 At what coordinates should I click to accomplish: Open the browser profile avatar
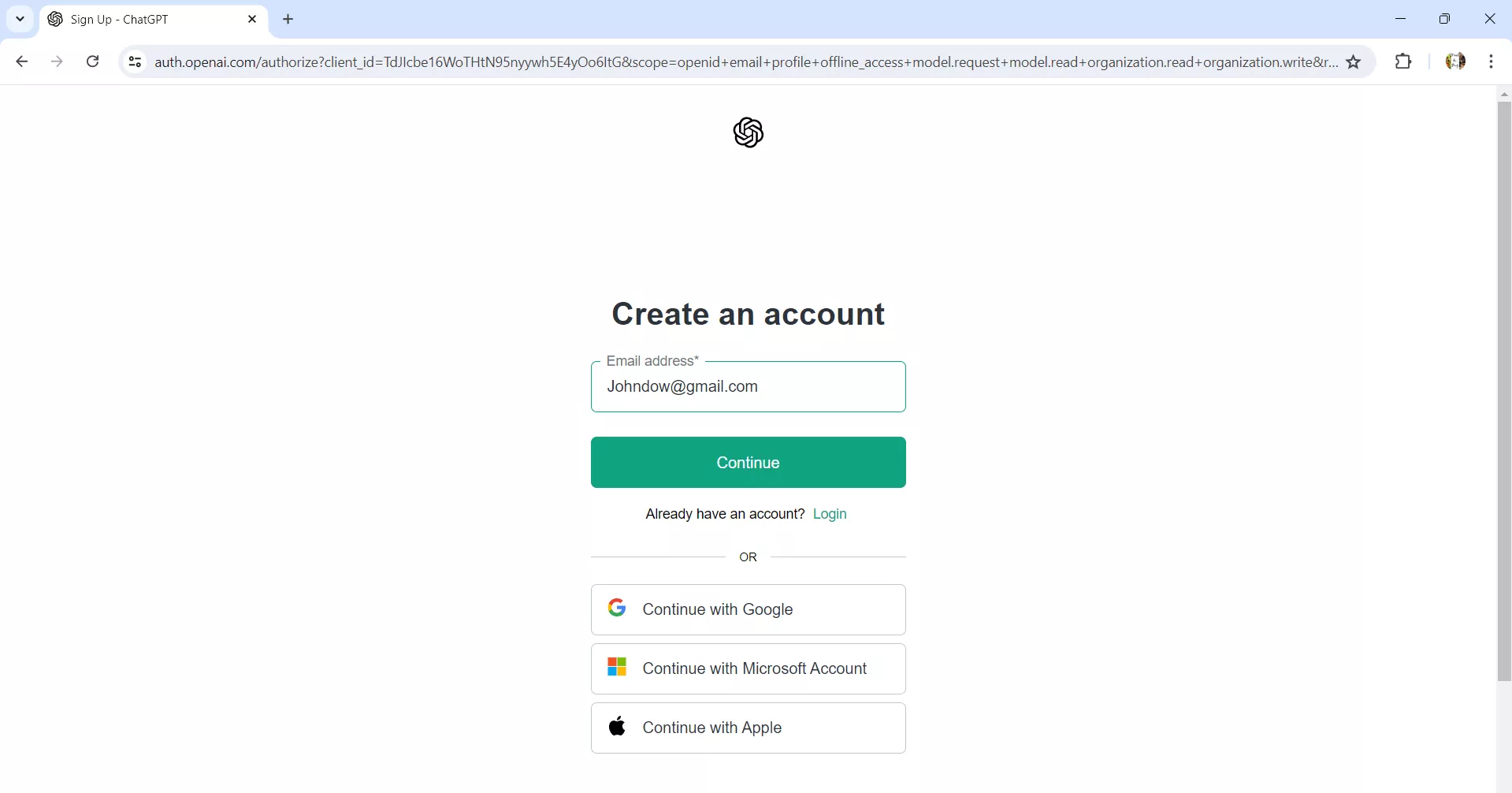point(1456,61)
